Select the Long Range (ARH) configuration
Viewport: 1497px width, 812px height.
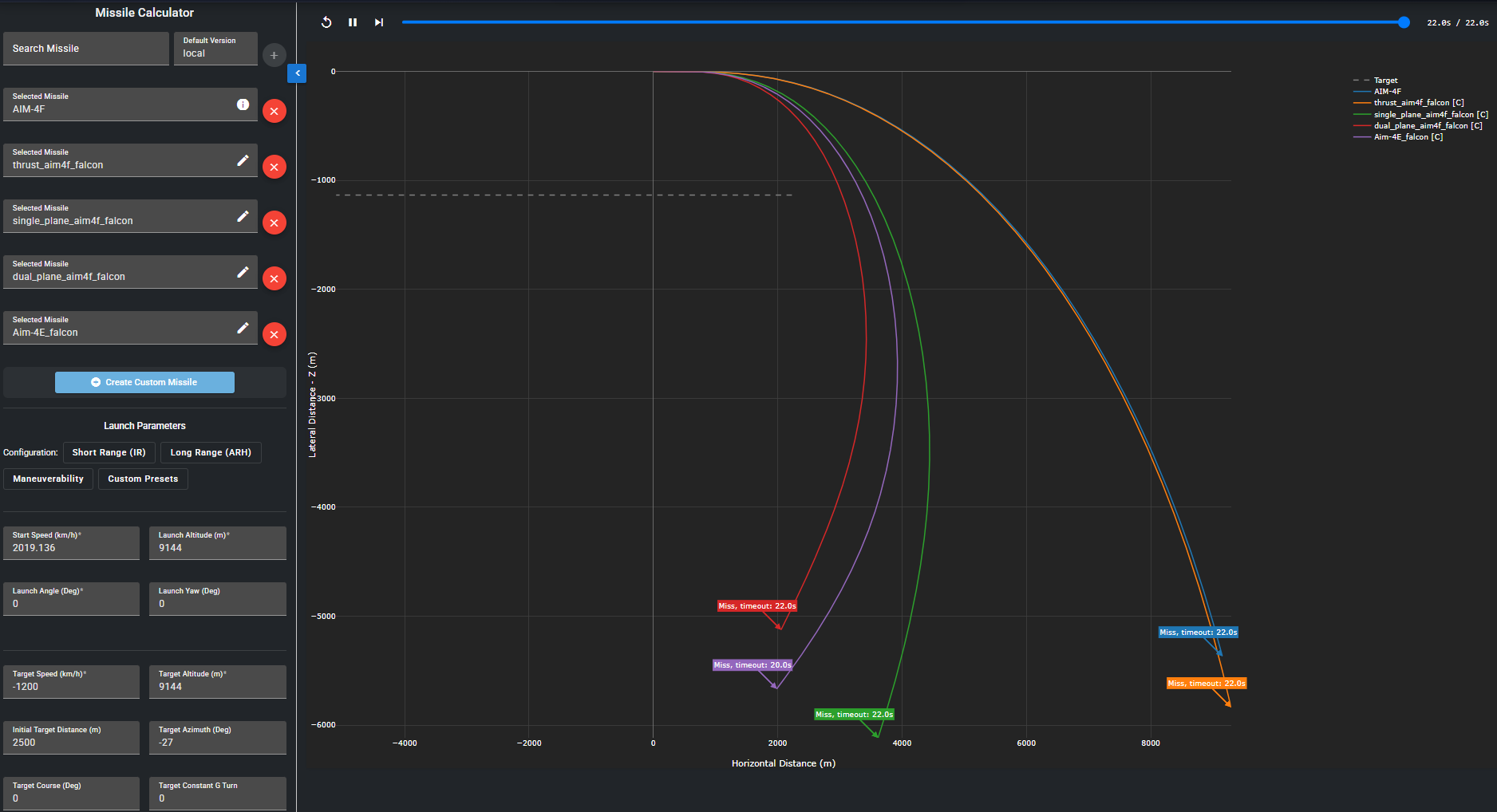[x=211, y=452]
